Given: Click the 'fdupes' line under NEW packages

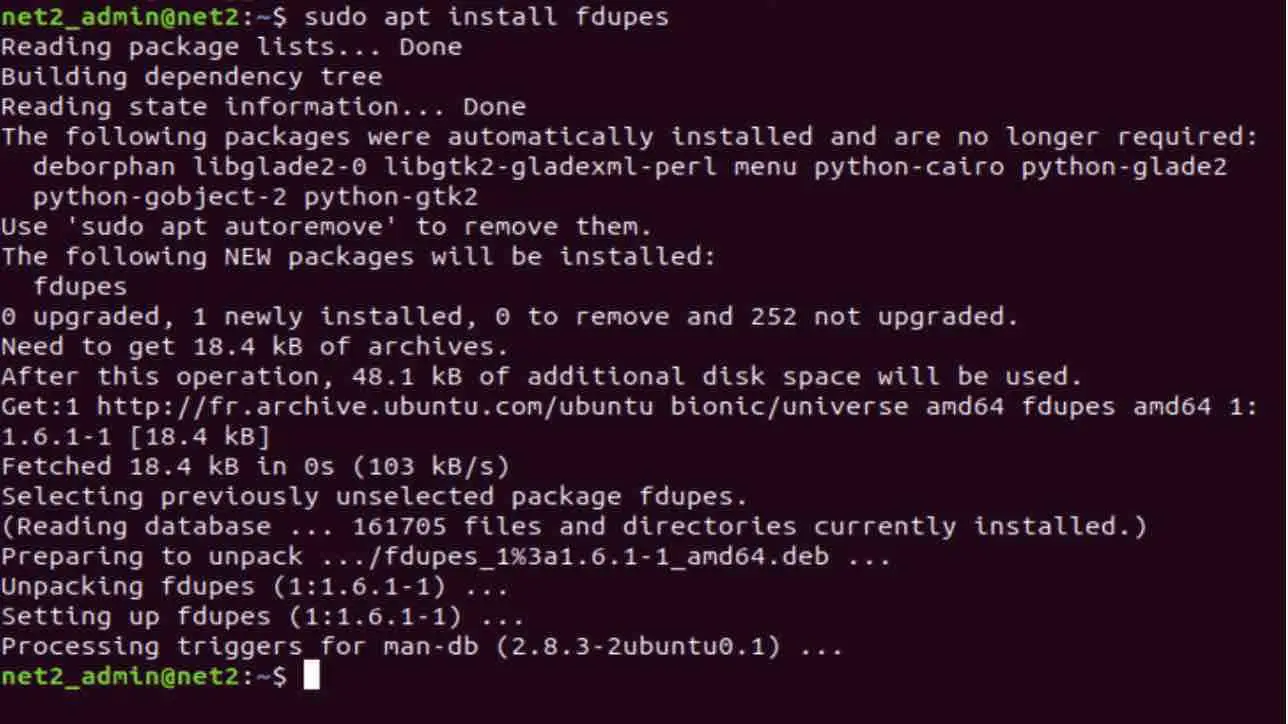Looking at the screenshot, I should pos(80,287).
